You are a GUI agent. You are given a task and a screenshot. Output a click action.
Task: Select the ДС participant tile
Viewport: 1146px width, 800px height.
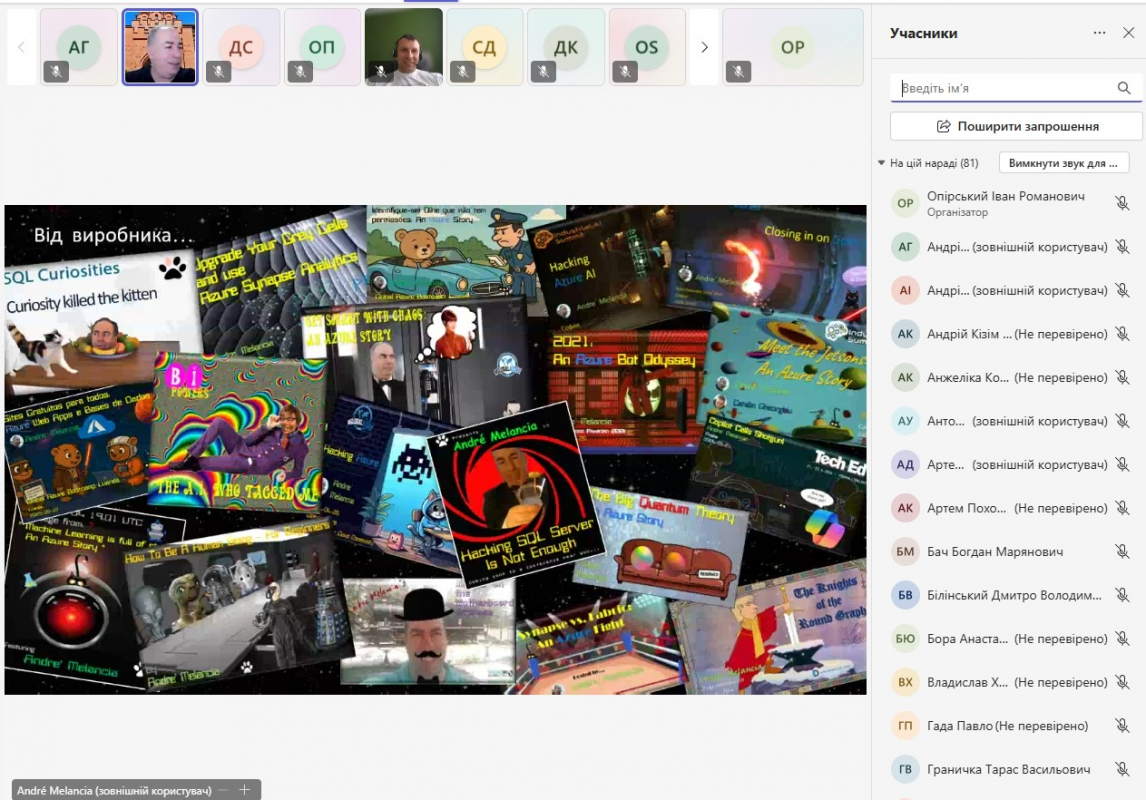pyautogui.click(x=241, y=47)
